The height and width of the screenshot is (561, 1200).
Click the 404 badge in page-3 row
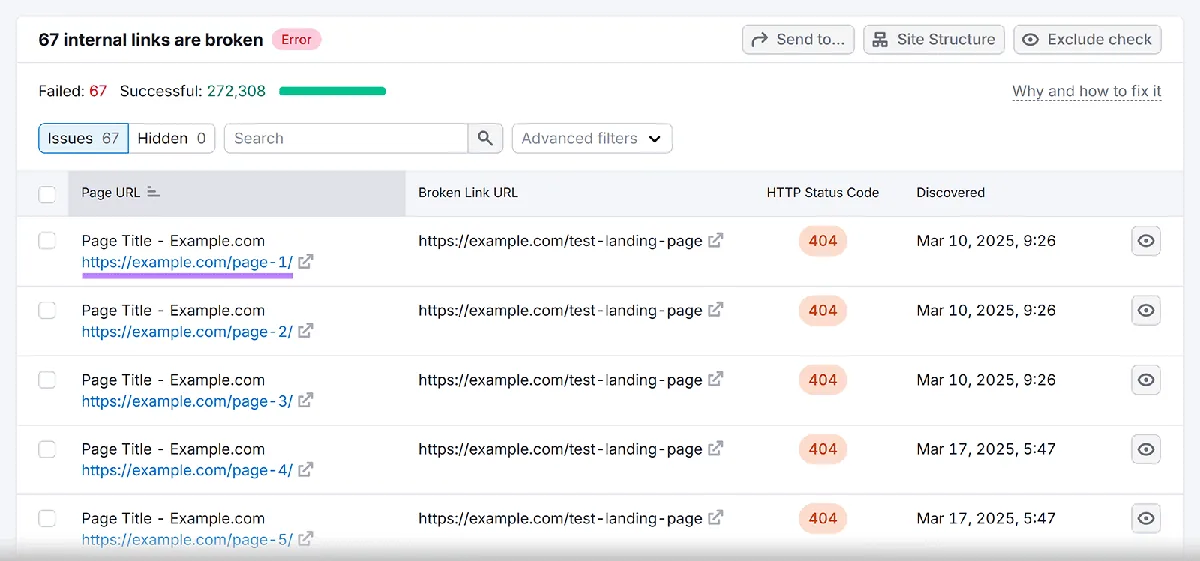(x=823, y=380)
